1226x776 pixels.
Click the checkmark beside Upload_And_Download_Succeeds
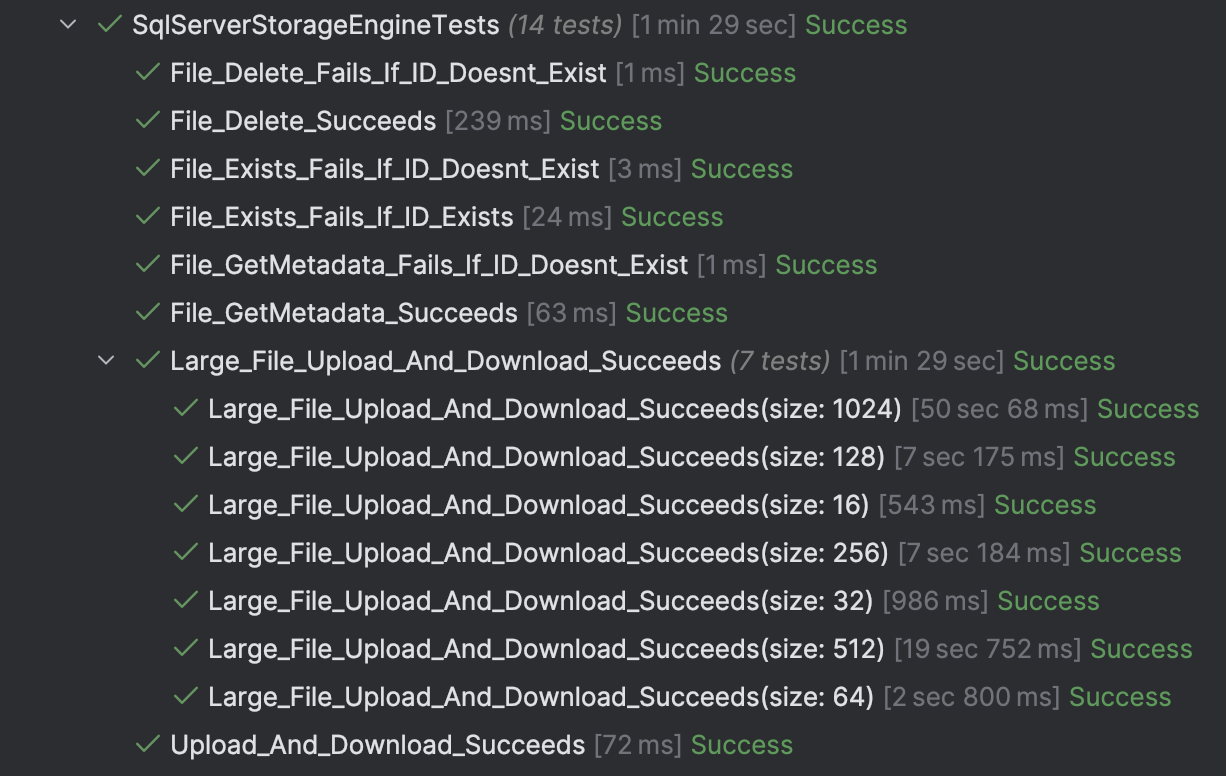click(146, 744)
